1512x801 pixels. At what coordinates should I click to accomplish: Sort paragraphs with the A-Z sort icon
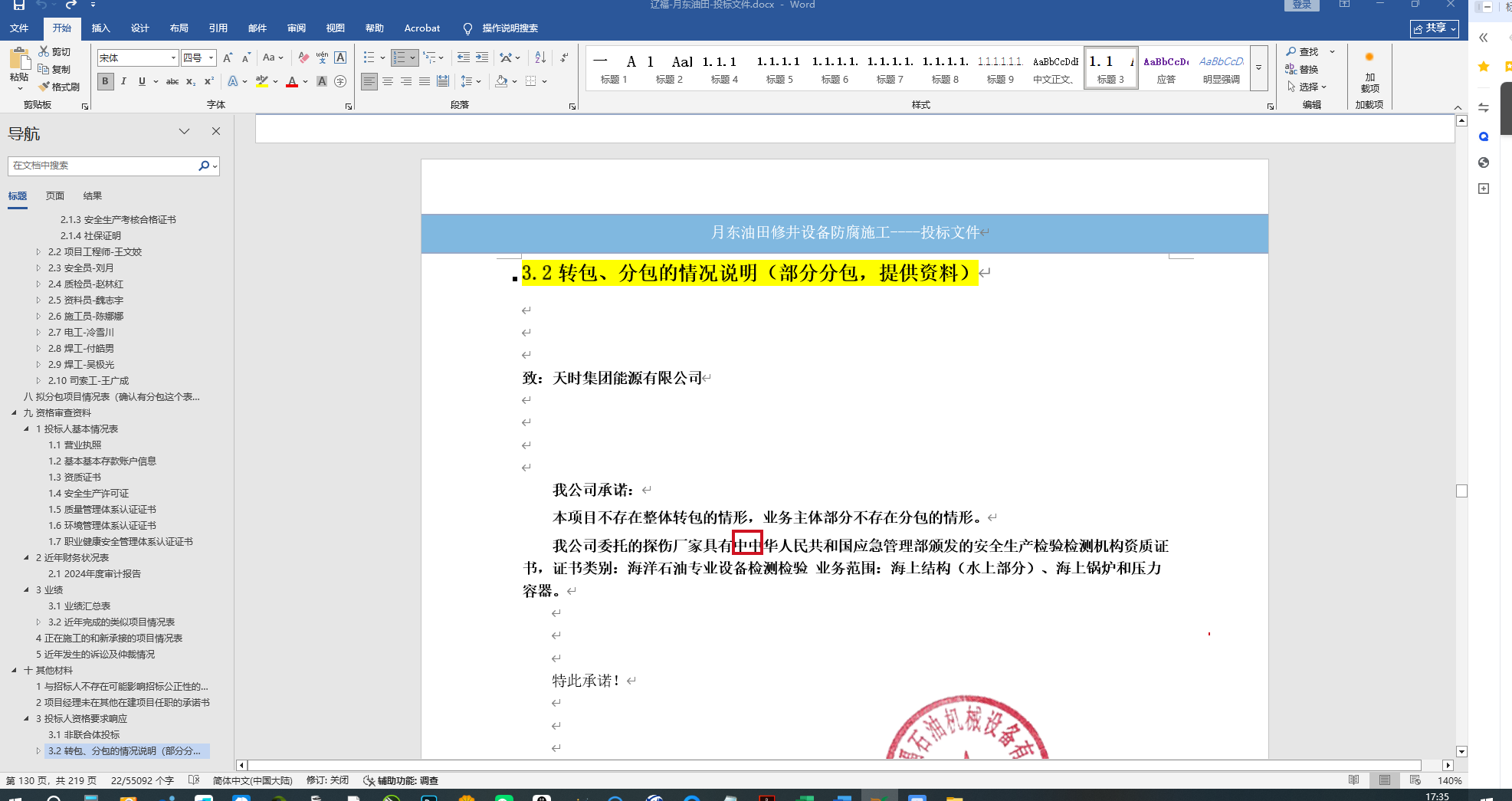click(x=540, y=57)
